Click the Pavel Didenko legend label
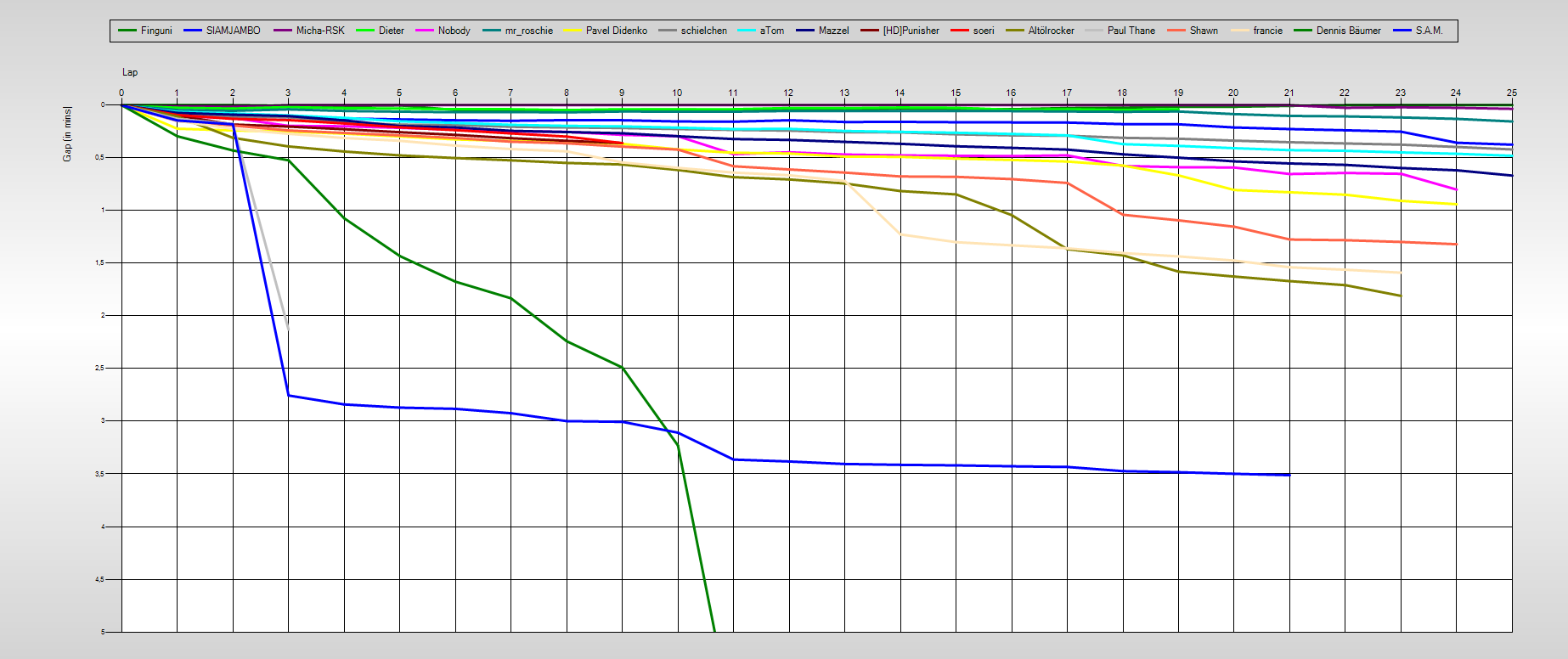Viewport: 1568px width, 659px height. (x=616, y=31)
